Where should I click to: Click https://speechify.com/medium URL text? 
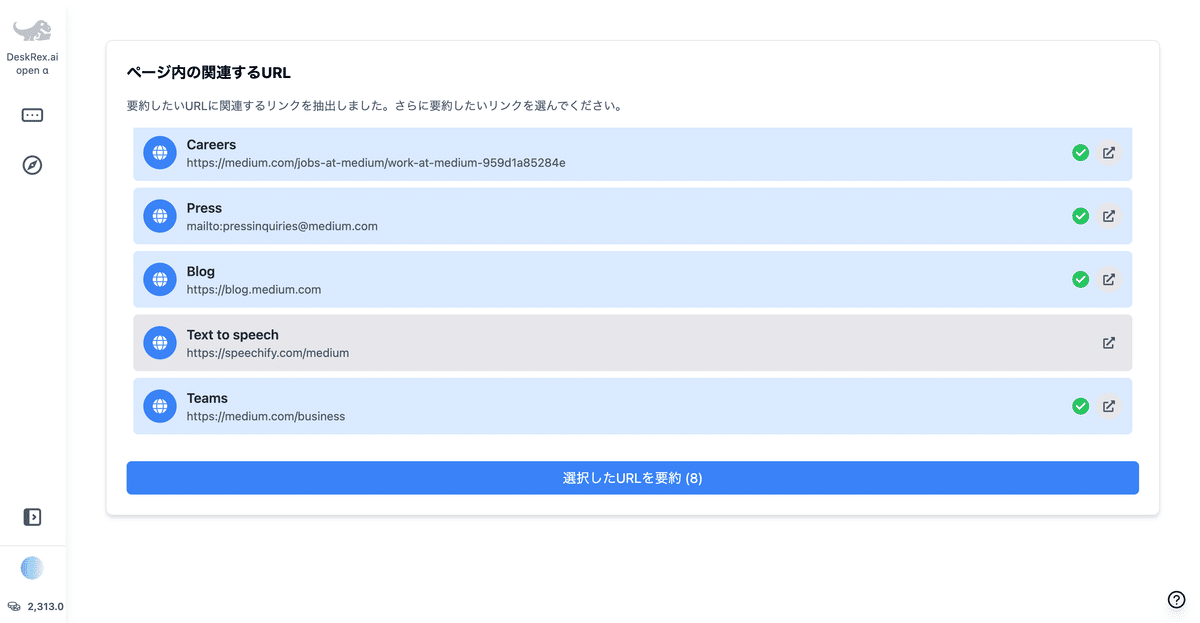(x=267, y=353)
